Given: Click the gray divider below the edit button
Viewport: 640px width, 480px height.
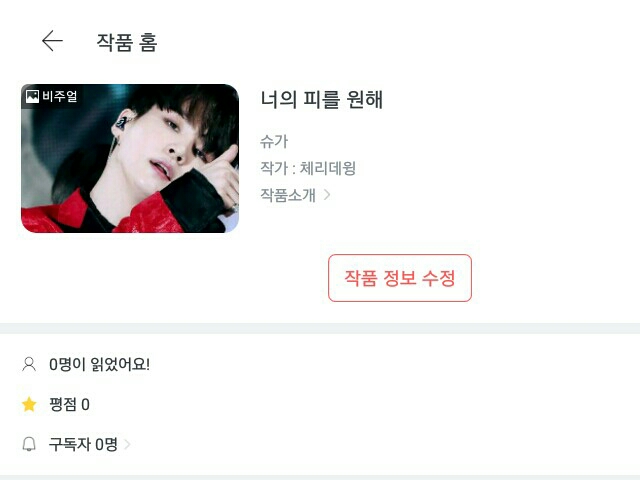Looking at the screenshot, I should pyautogui.click(x=320, y=328).
